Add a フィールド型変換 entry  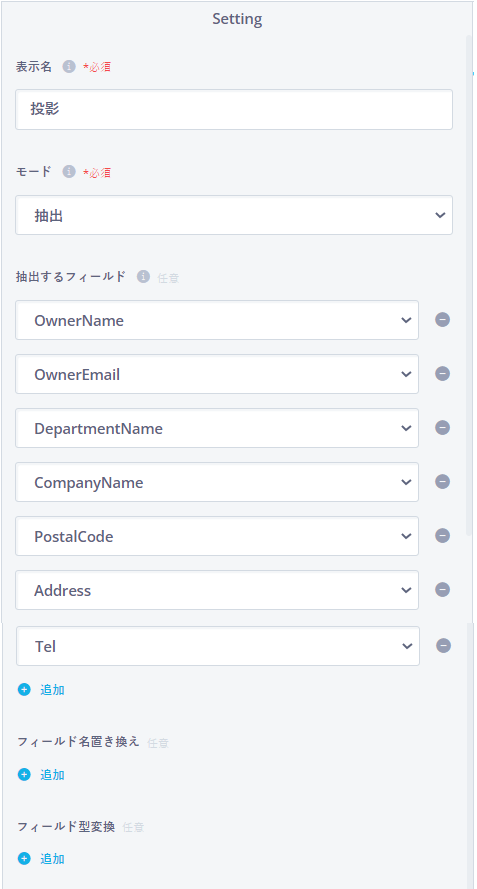(x=41, y=859)
